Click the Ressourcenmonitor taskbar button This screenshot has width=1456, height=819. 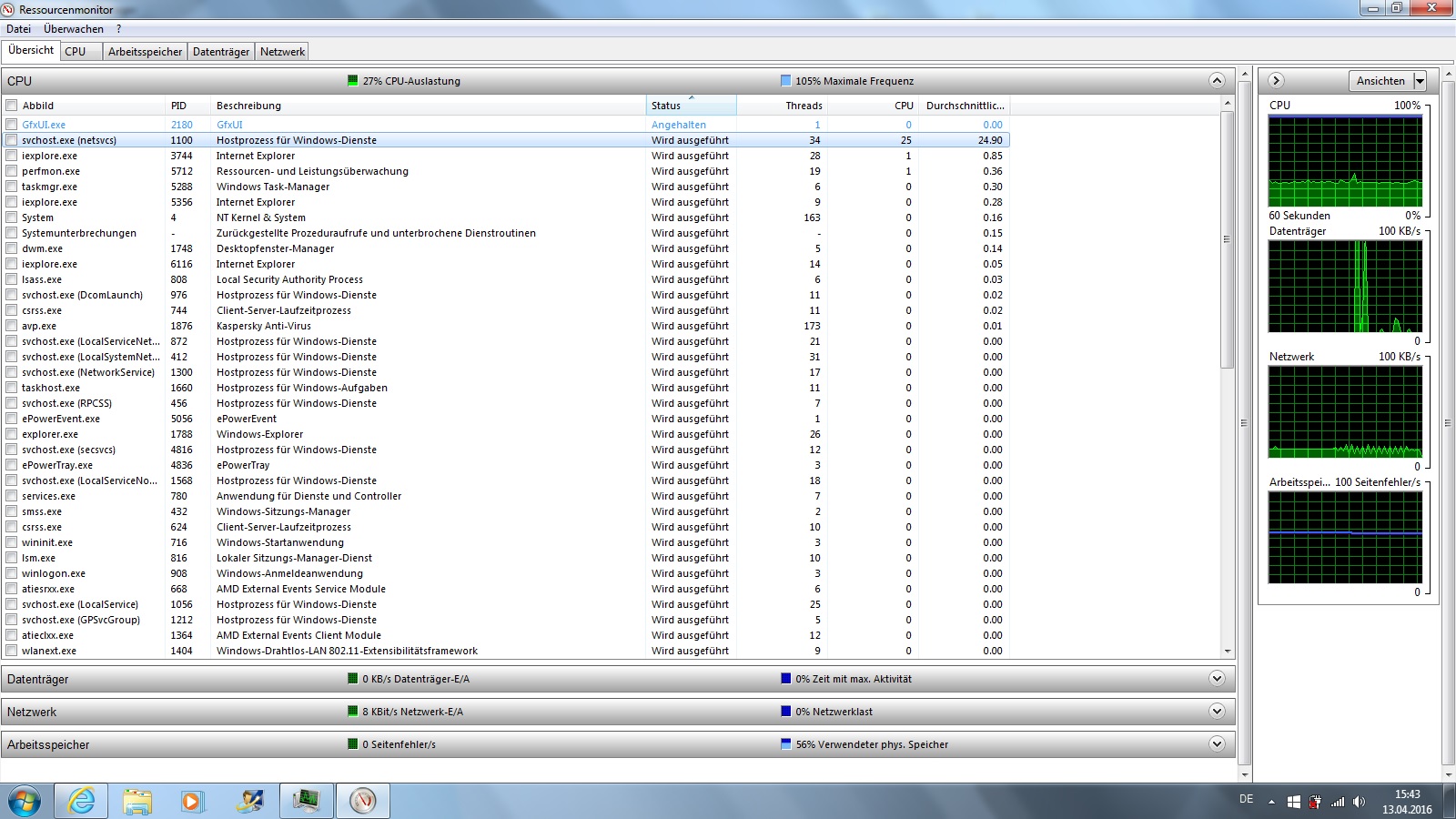(363, 802)
